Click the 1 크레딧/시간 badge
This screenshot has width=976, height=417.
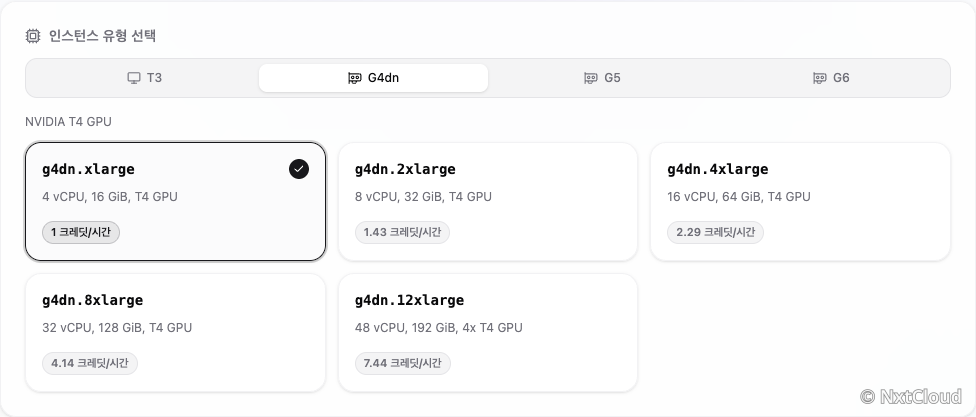81,232
